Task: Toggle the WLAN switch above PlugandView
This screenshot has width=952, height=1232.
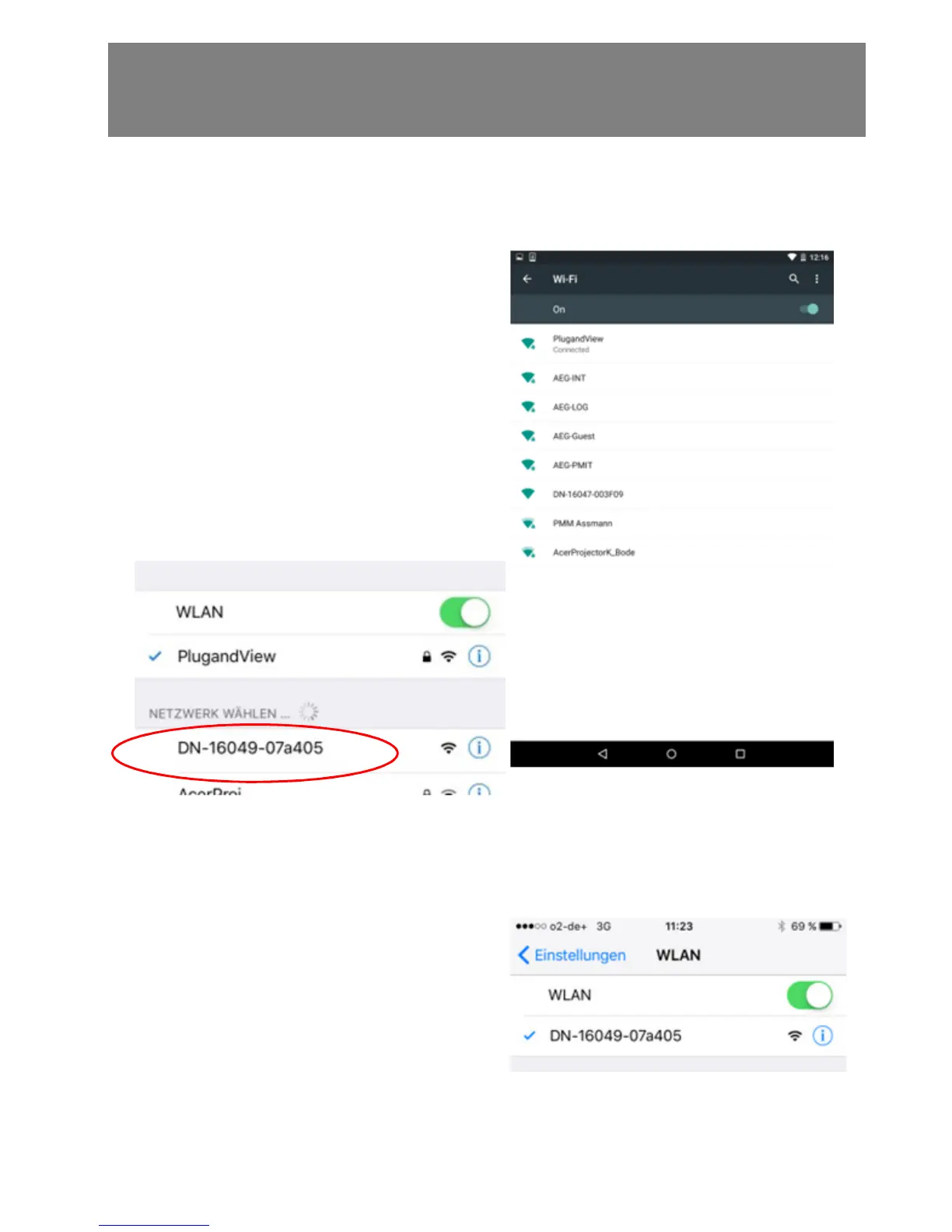Action: 465,612
